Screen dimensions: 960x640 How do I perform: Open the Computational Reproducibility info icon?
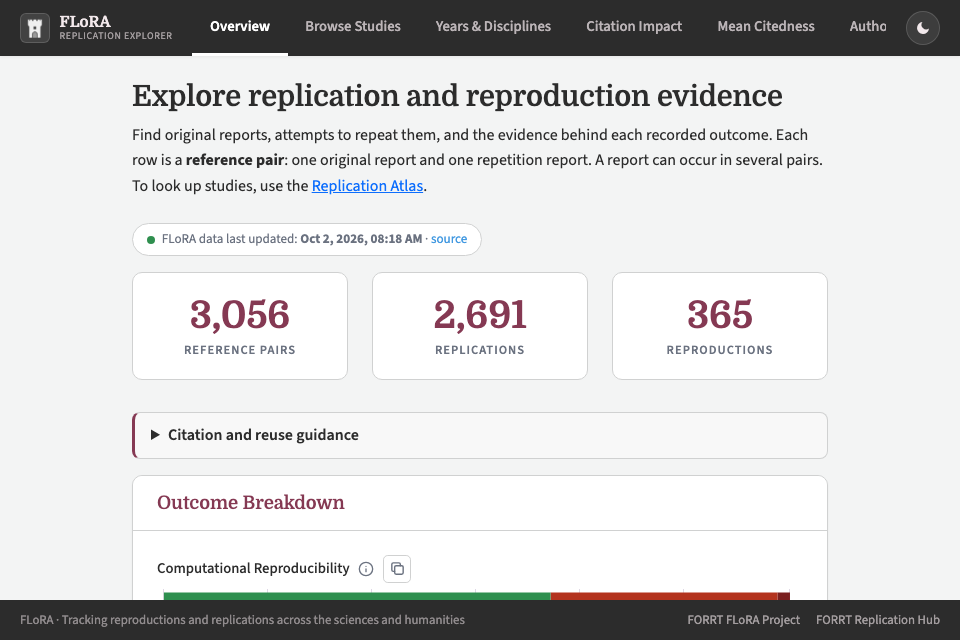click(366, 569)
